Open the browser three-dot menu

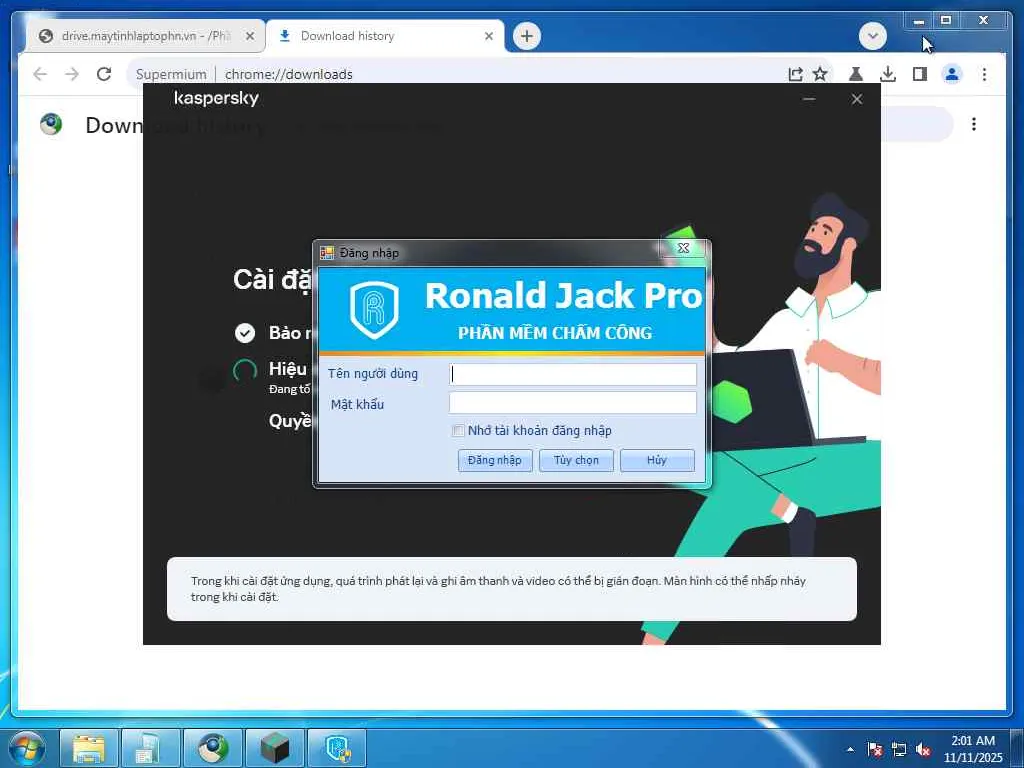[984, 74]
